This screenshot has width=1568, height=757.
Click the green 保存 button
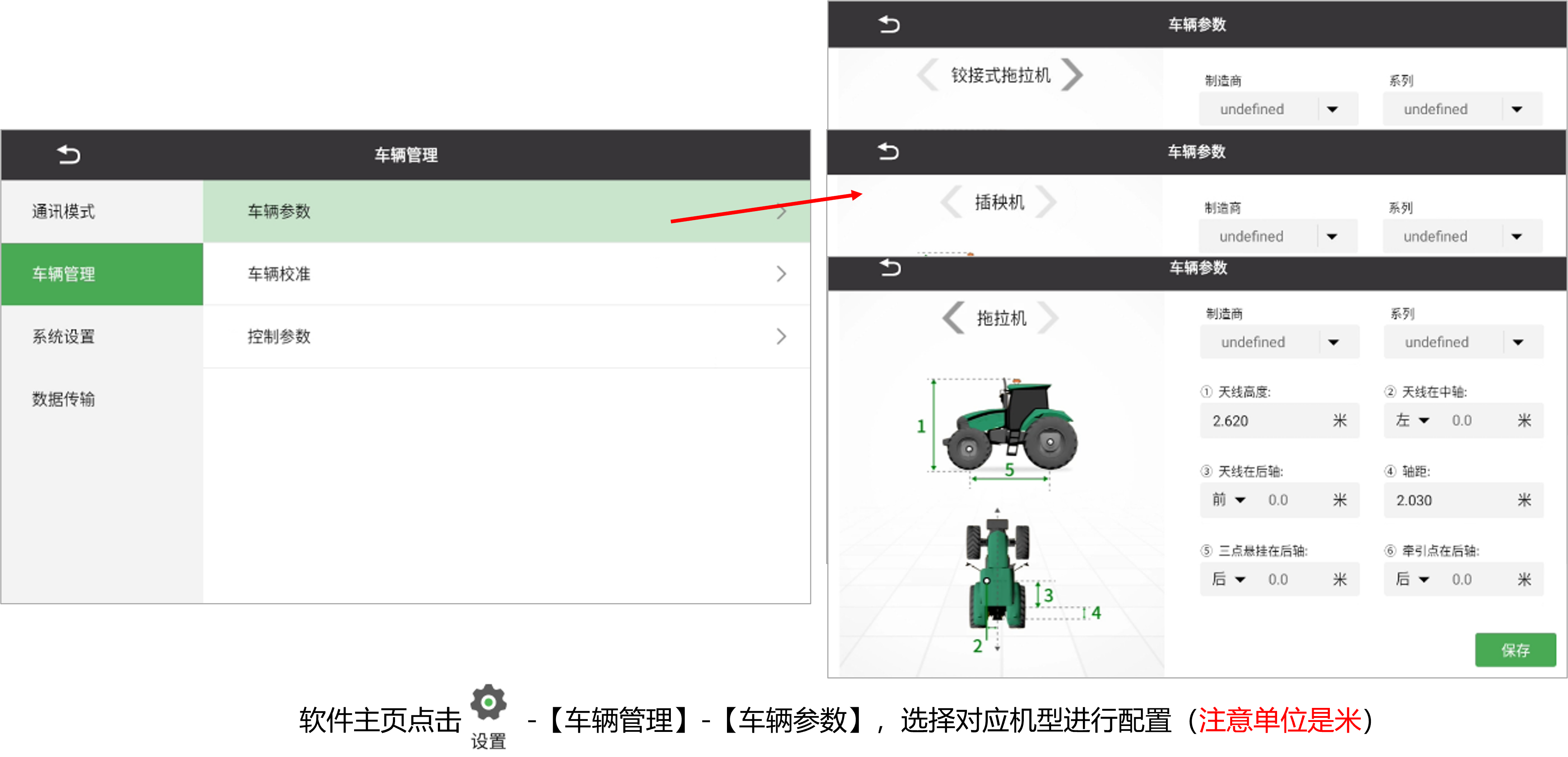(1515, 650)
